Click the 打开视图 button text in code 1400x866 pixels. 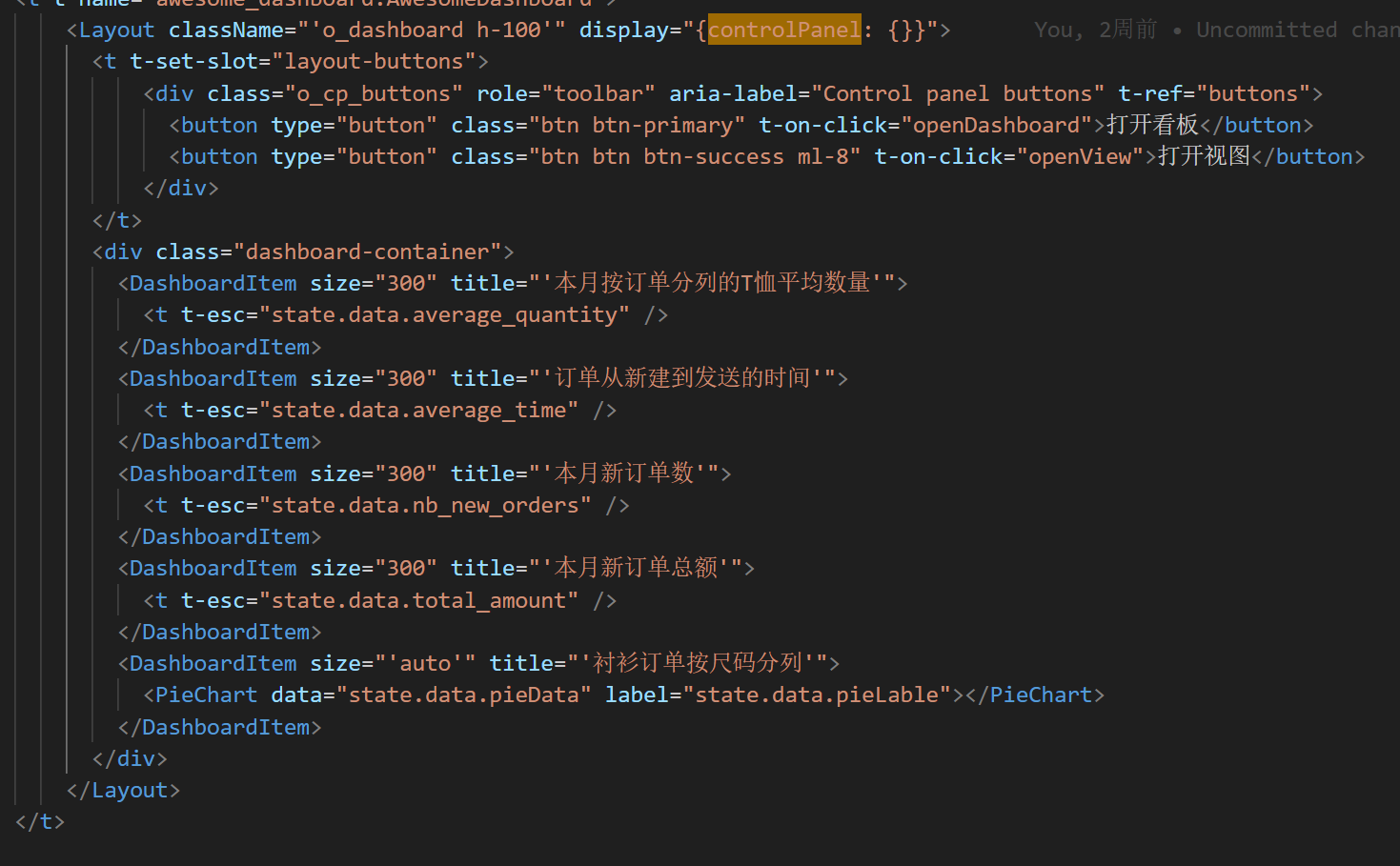click(1203, 156)
